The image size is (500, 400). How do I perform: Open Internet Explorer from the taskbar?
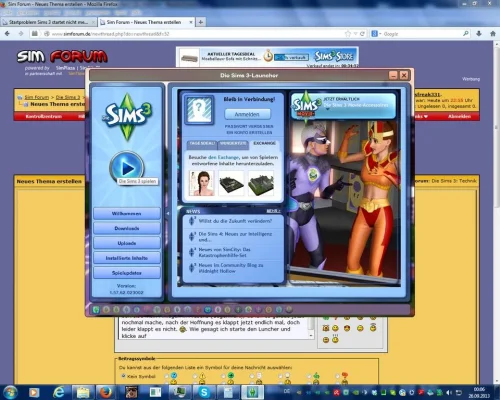tap(59, 392)
